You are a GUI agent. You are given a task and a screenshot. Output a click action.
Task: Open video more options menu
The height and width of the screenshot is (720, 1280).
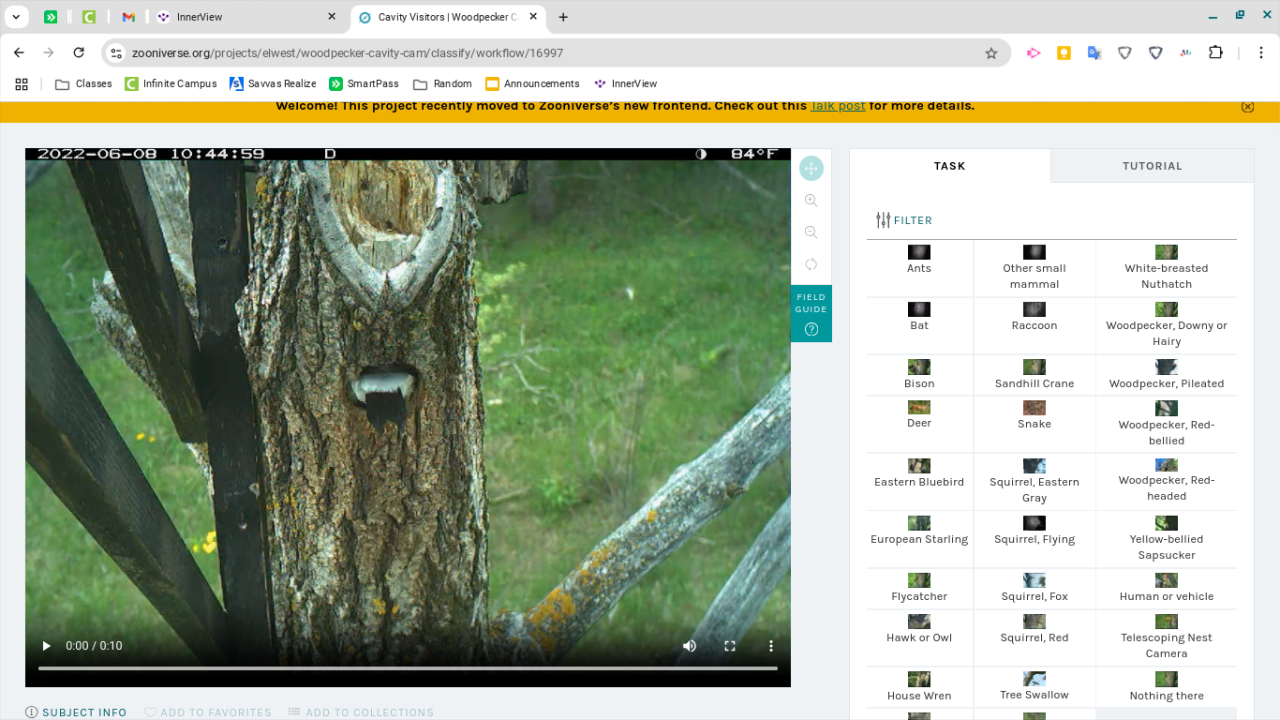point(771,646)
